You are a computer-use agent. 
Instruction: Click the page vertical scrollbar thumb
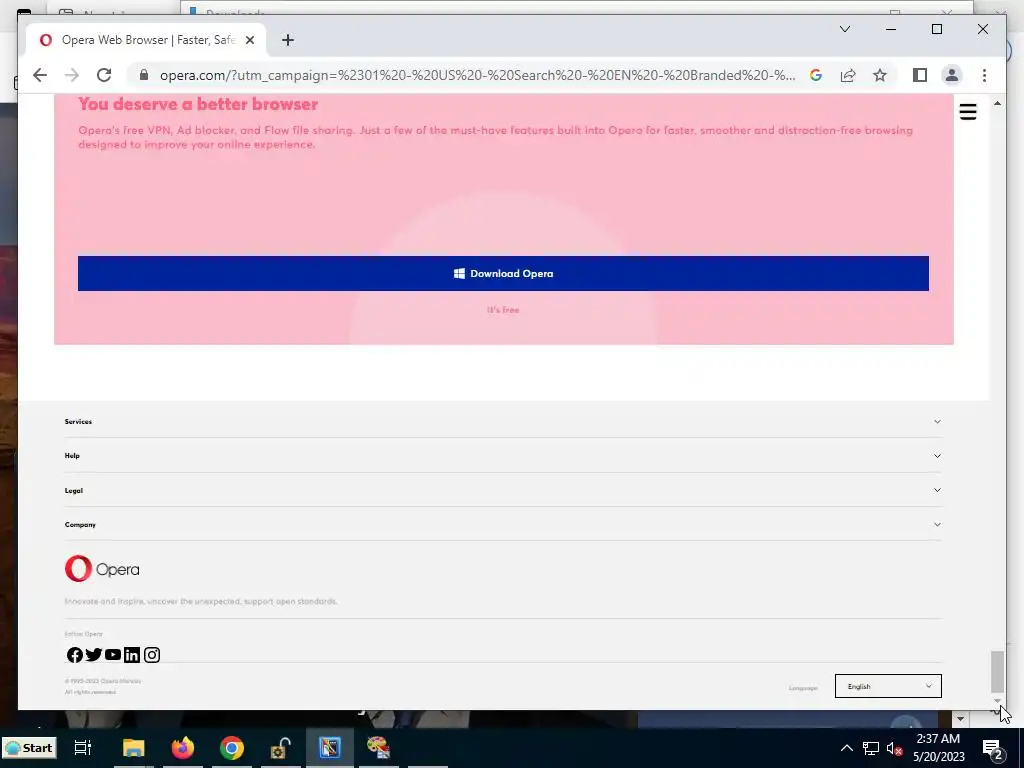pos(997,671)
